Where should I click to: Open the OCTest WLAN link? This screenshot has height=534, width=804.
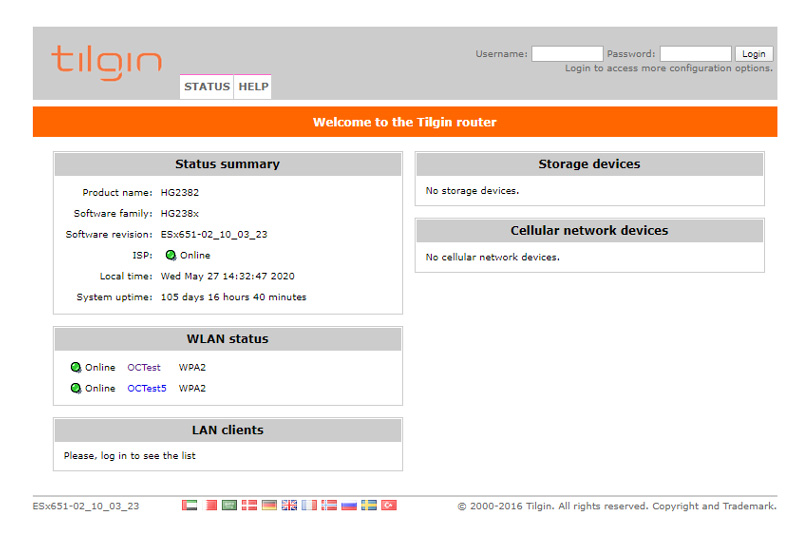point(144,367)
